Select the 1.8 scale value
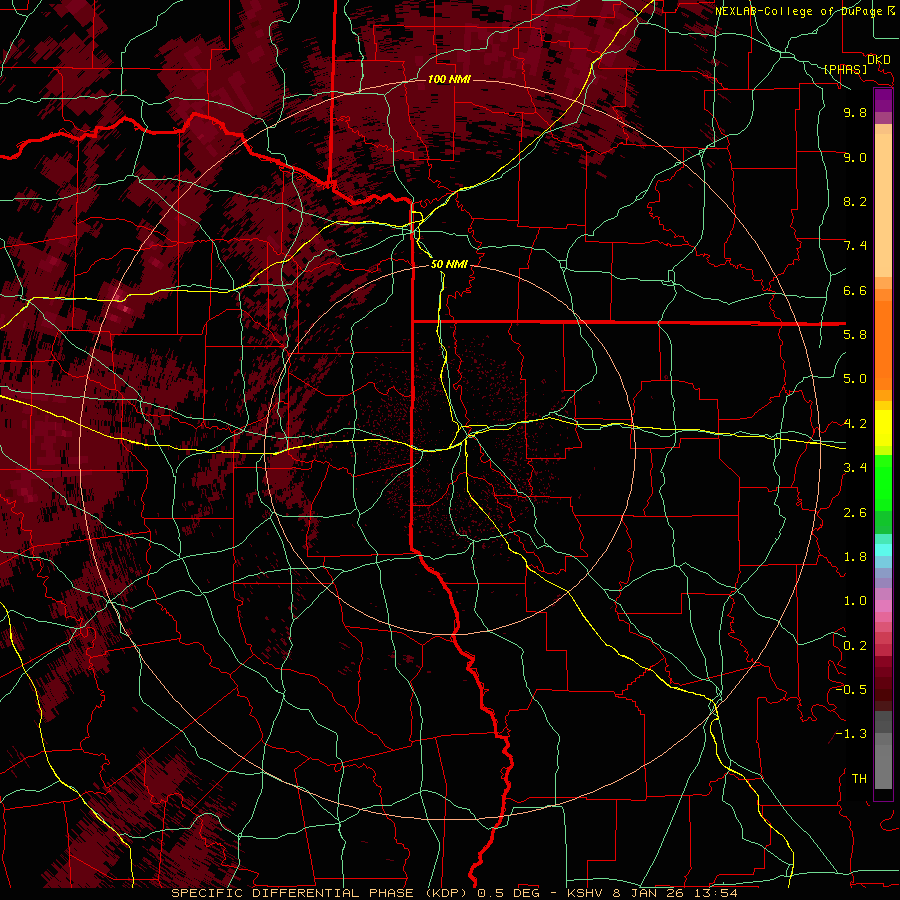This screenshot has width=900, height=900. pyautogui.click(x=855, y=557)
